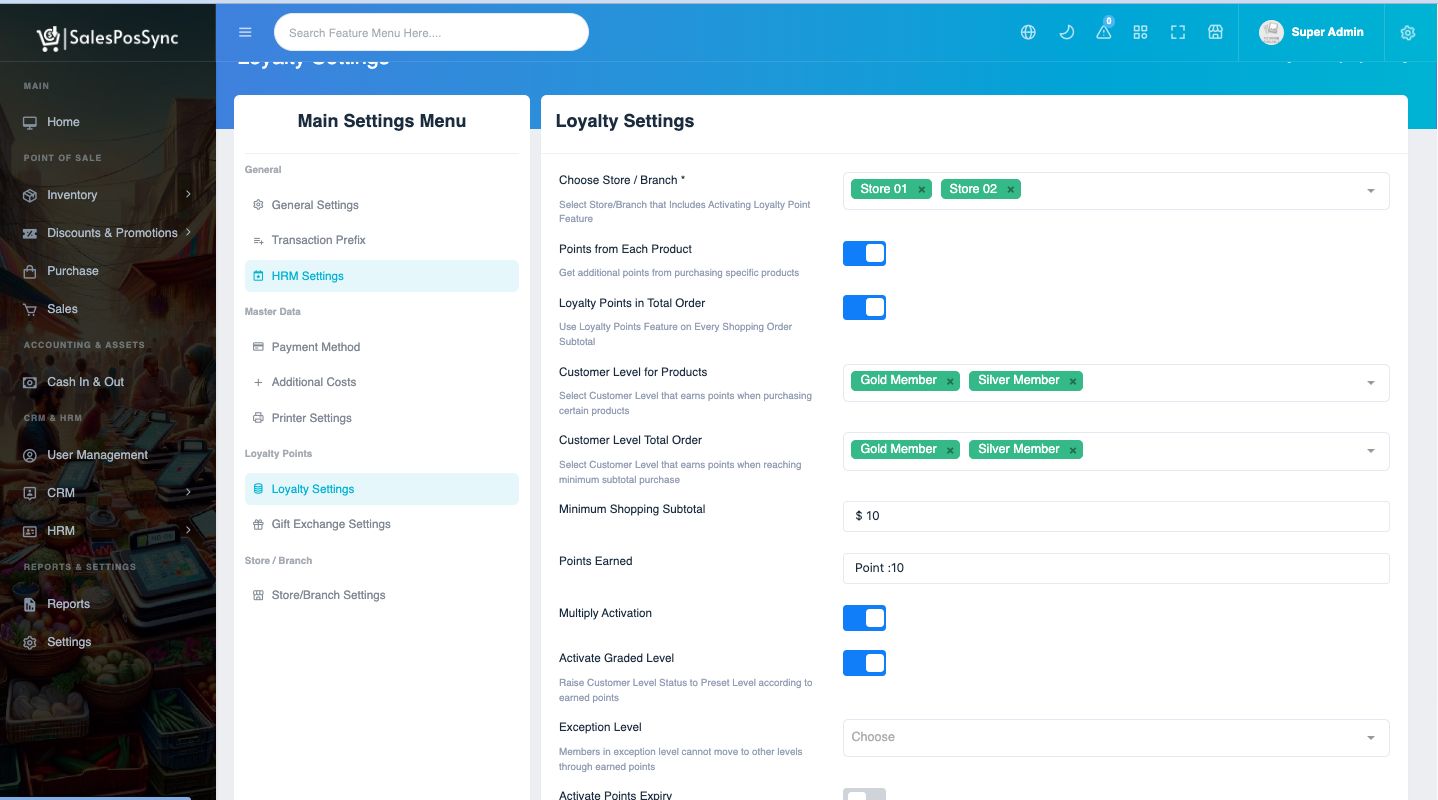Click the Minimum Shopping Subtotal field
Viewport: 1438px width, 800px height.
[1115, 516]
